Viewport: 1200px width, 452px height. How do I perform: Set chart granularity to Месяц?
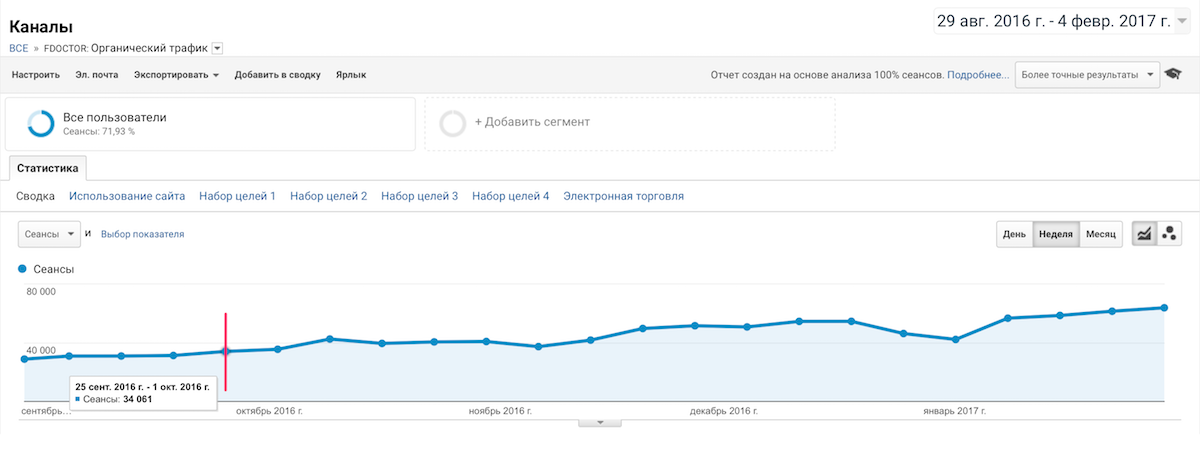(x=1101, y=234)
